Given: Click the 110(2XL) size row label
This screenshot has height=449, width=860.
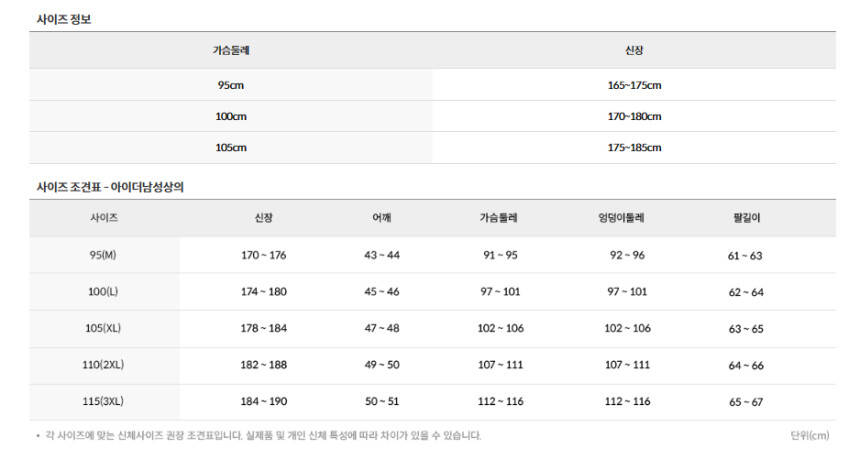Looking at the screenshot, I should click(104, 365).
